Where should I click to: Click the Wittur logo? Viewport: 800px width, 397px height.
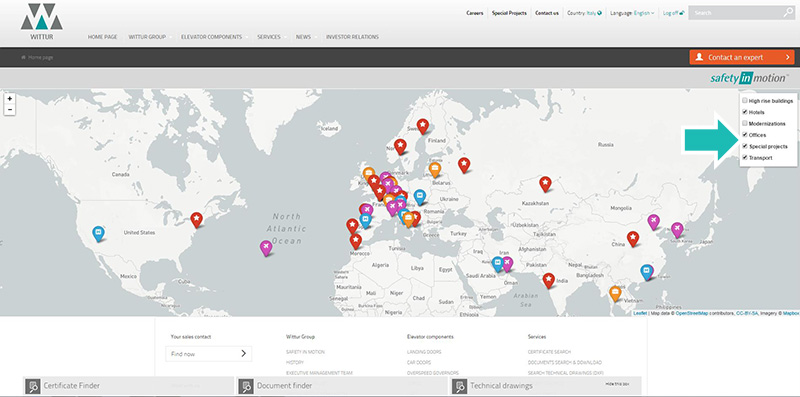[42, 21]
